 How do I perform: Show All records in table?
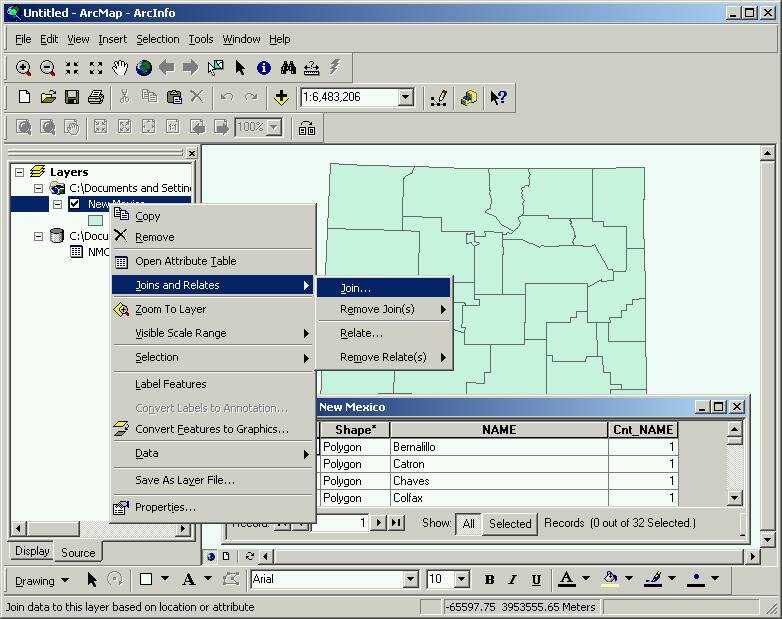point(468,524)
